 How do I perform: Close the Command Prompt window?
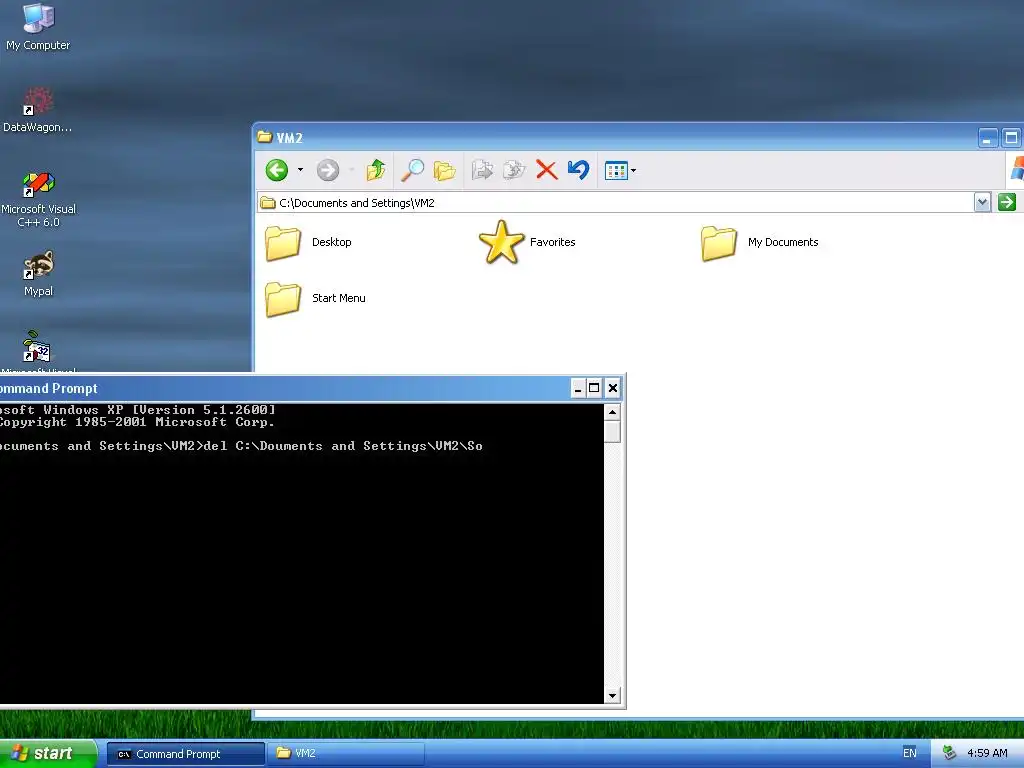(613, 389)
